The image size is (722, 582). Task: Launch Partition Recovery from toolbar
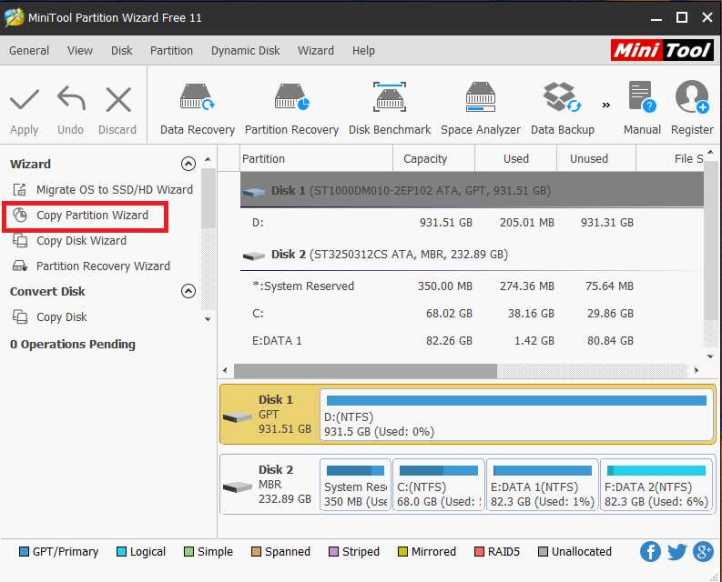(x=291, y=109)
